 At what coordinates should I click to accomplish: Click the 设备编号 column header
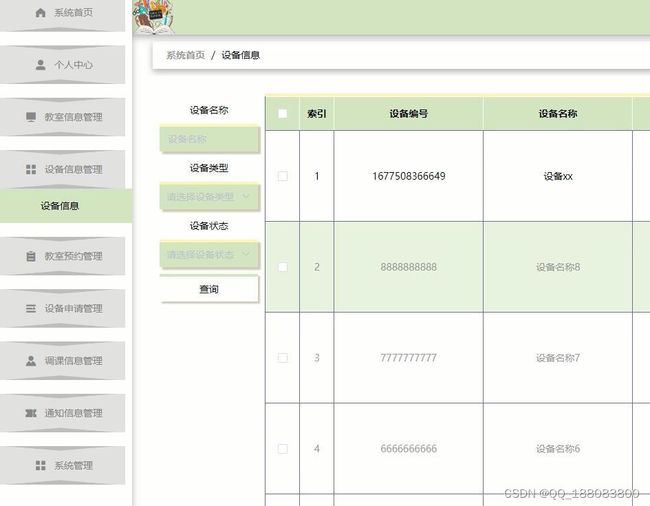[408, 114]
